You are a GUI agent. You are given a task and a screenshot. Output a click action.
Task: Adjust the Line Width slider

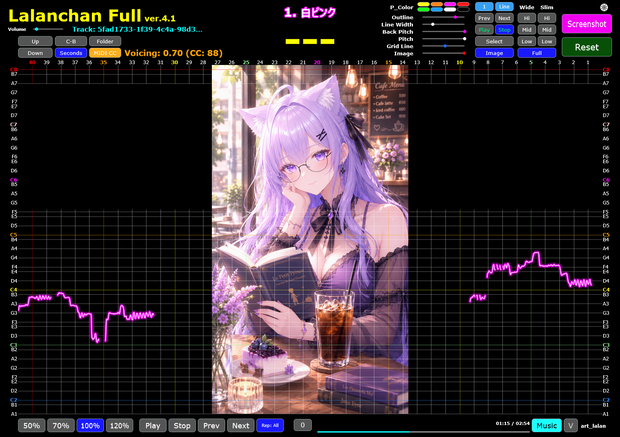[444, 25]
